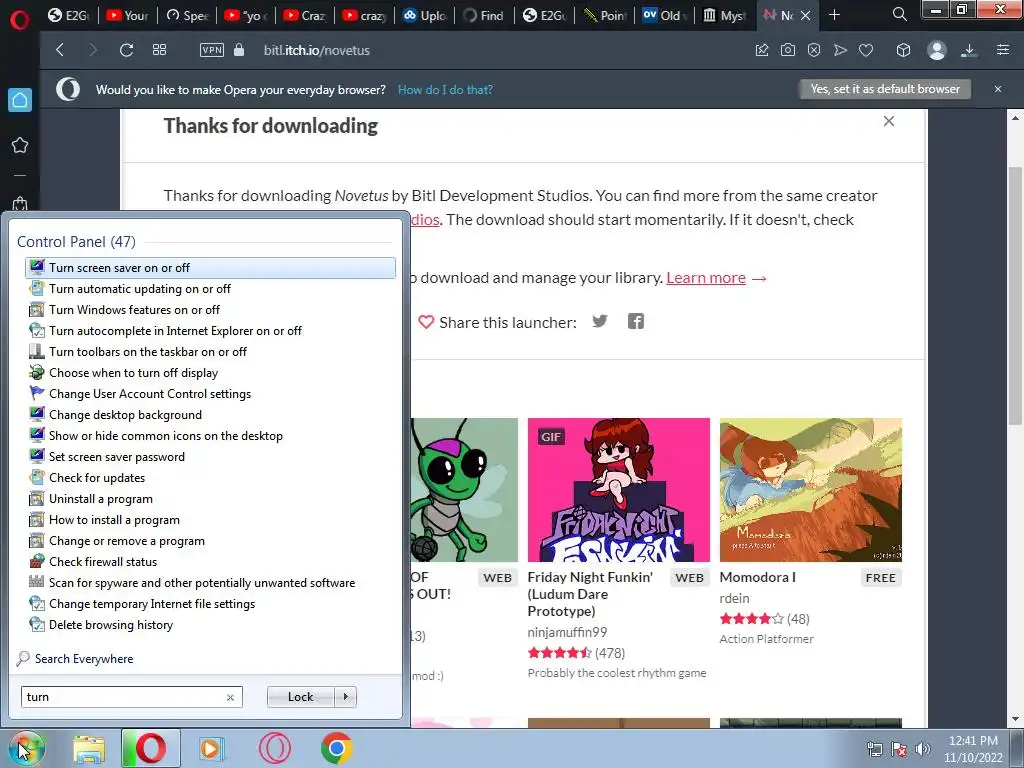The width and height of the screenshot is (1024, 768).
Task: Share launcher on Twitter icon
Action: click(x=600, y=321)
